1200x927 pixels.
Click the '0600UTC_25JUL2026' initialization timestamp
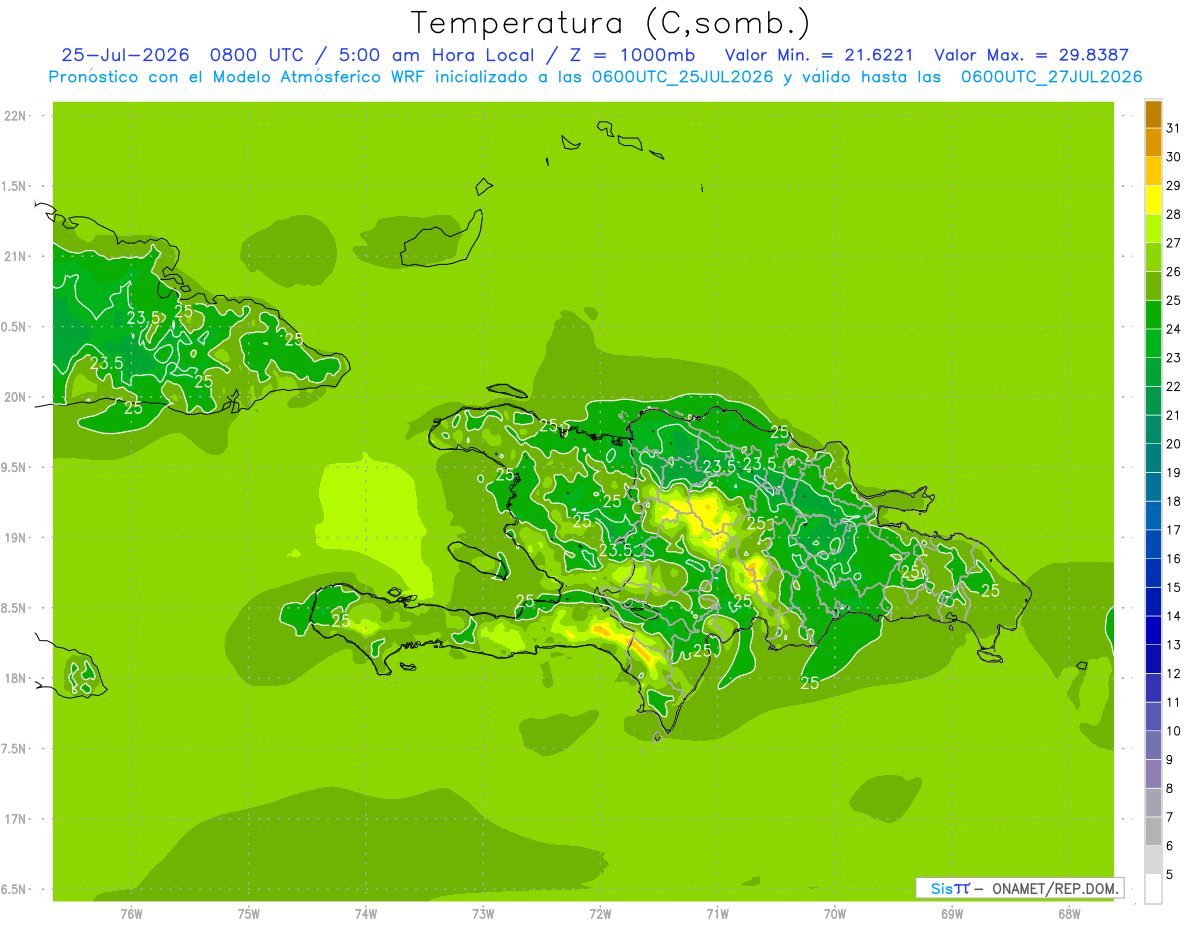point(682,77)
